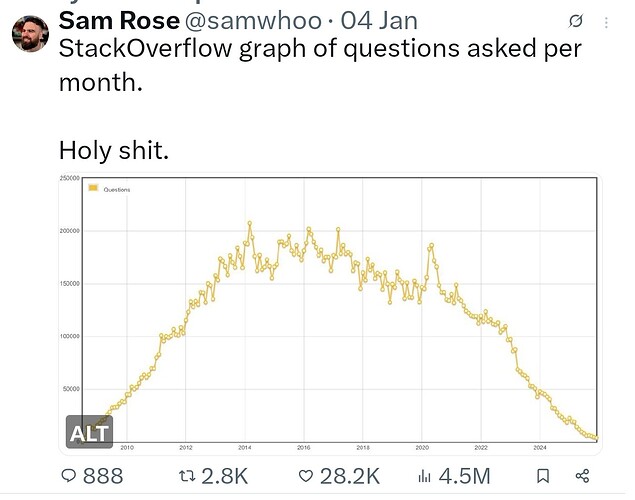
Task: Repost the tweet via retweet icon
Action: click(185, 476)
